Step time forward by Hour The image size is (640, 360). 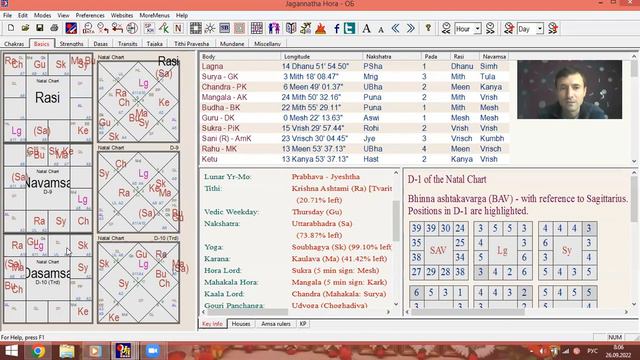(x=490, y=28)
